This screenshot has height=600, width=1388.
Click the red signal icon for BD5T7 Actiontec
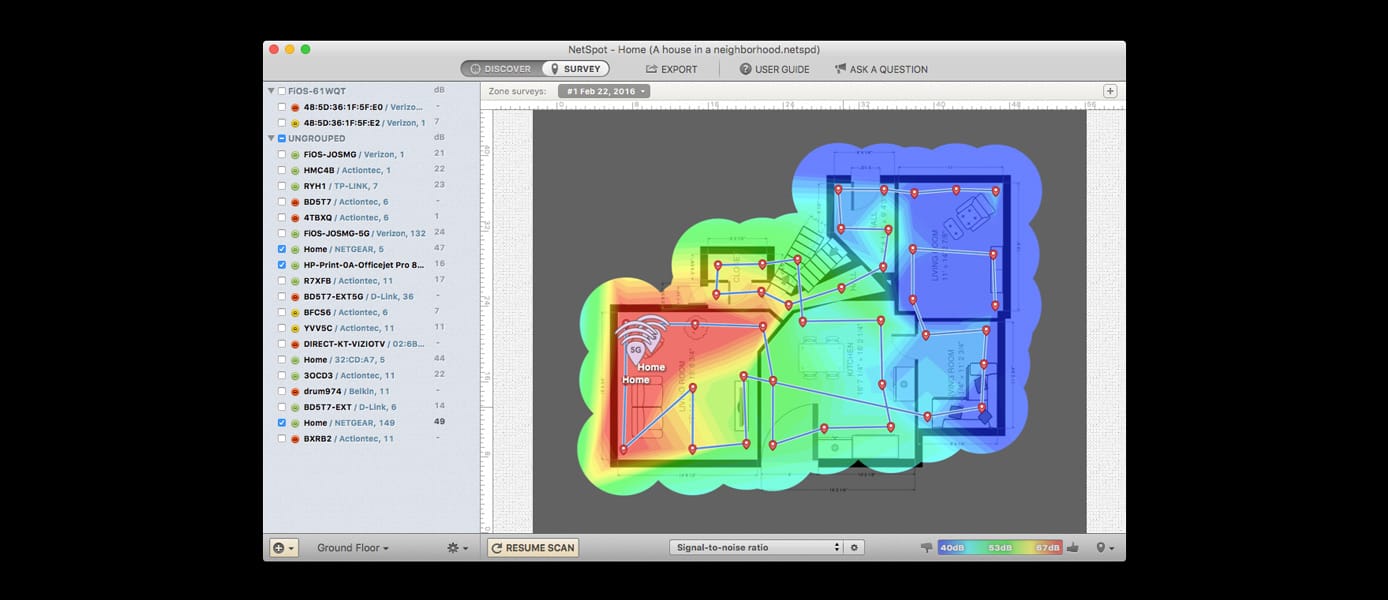[295, 202]
